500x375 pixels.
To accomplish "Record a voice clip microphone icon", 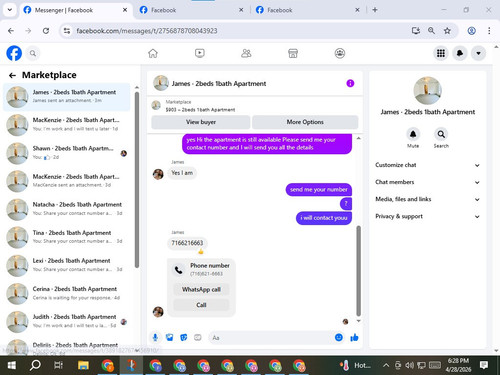I will pyautogui.click(x=155, y=338).
